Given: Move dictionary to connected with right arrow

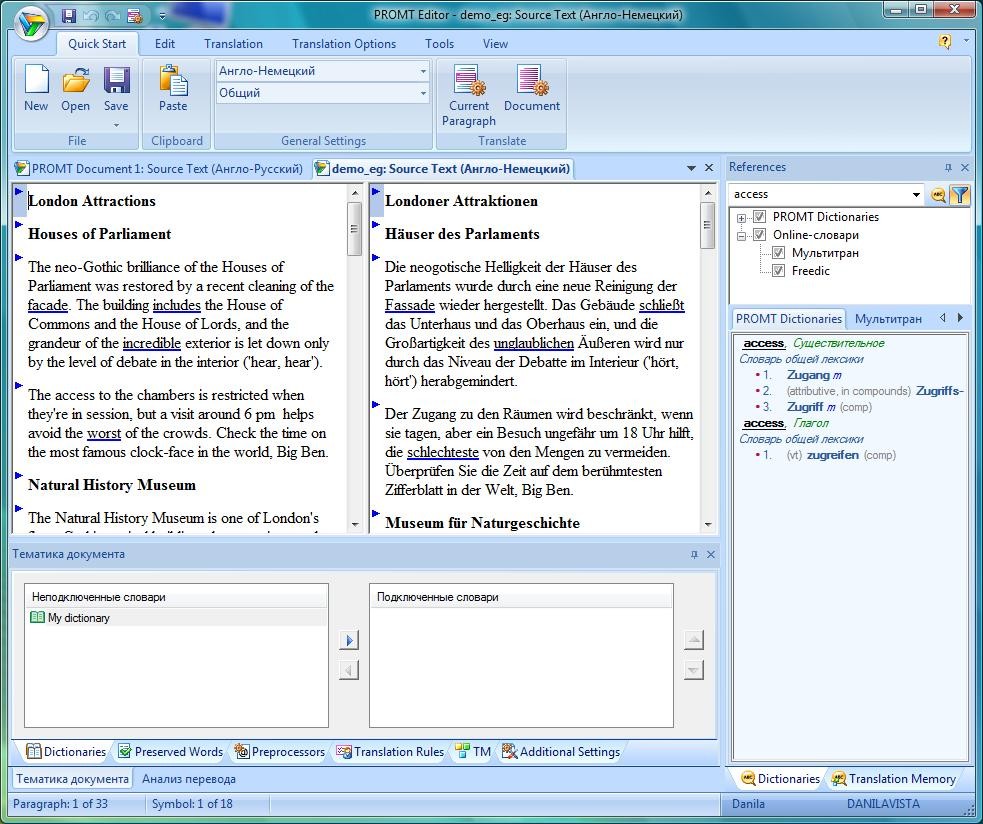Looking at the screenshot, I should pos(349,640).
